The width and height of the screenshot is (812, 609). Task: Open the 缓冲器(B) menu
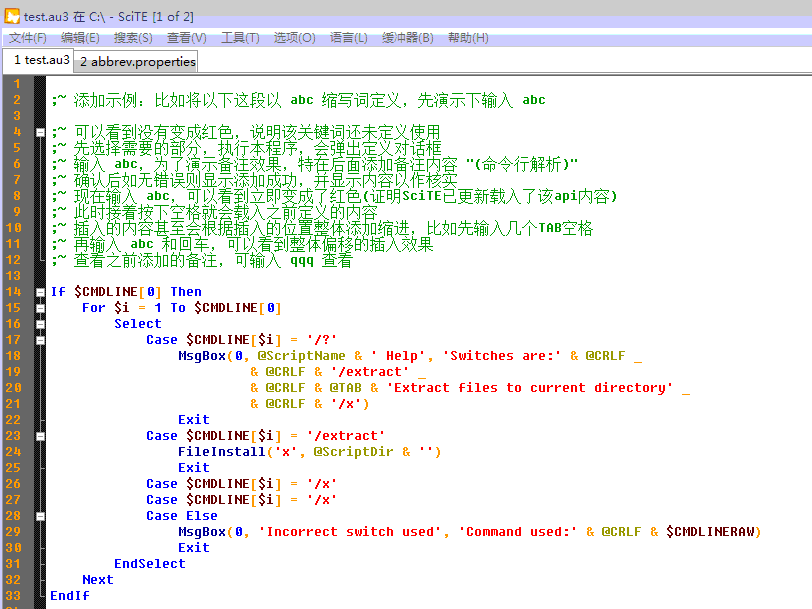coord(408,38)
